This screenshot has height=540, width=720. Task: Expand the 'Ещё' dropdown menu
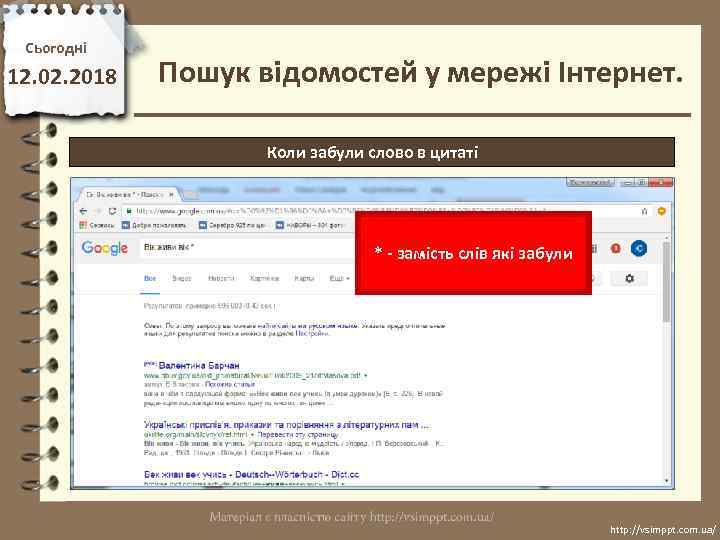[339, 278]
